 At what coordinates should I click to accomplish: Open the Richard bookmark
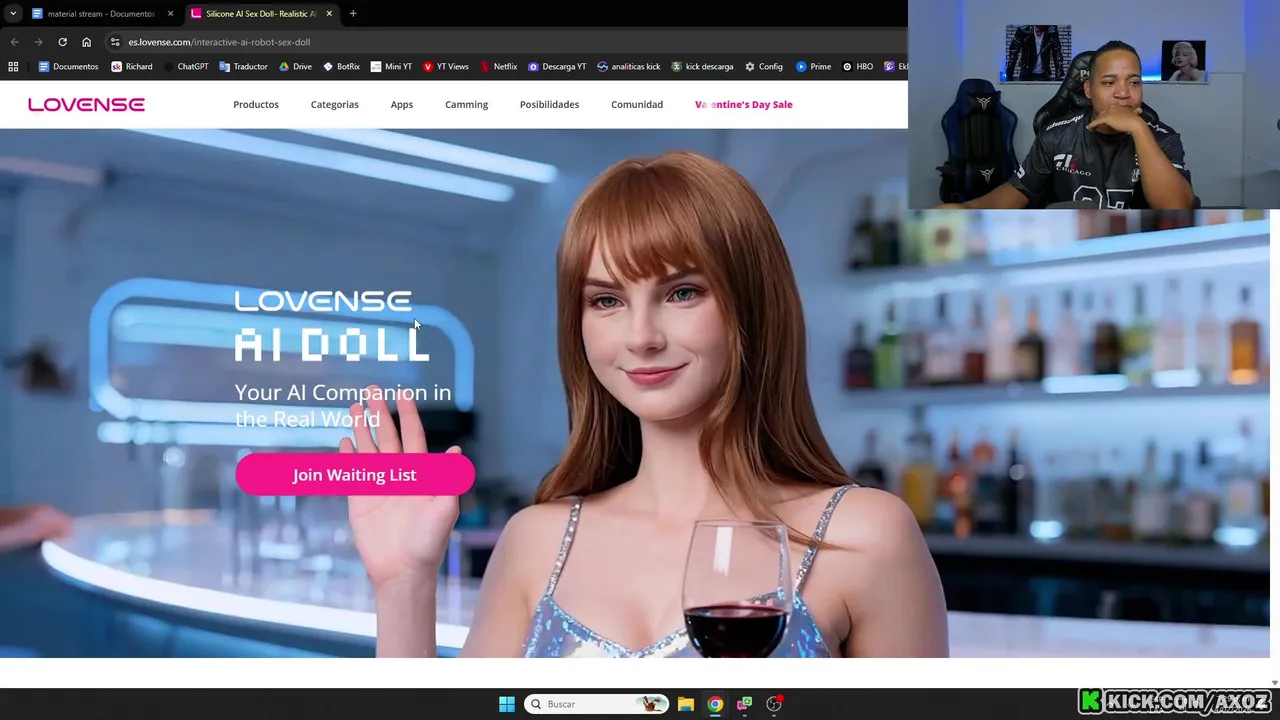pos(132,66)
